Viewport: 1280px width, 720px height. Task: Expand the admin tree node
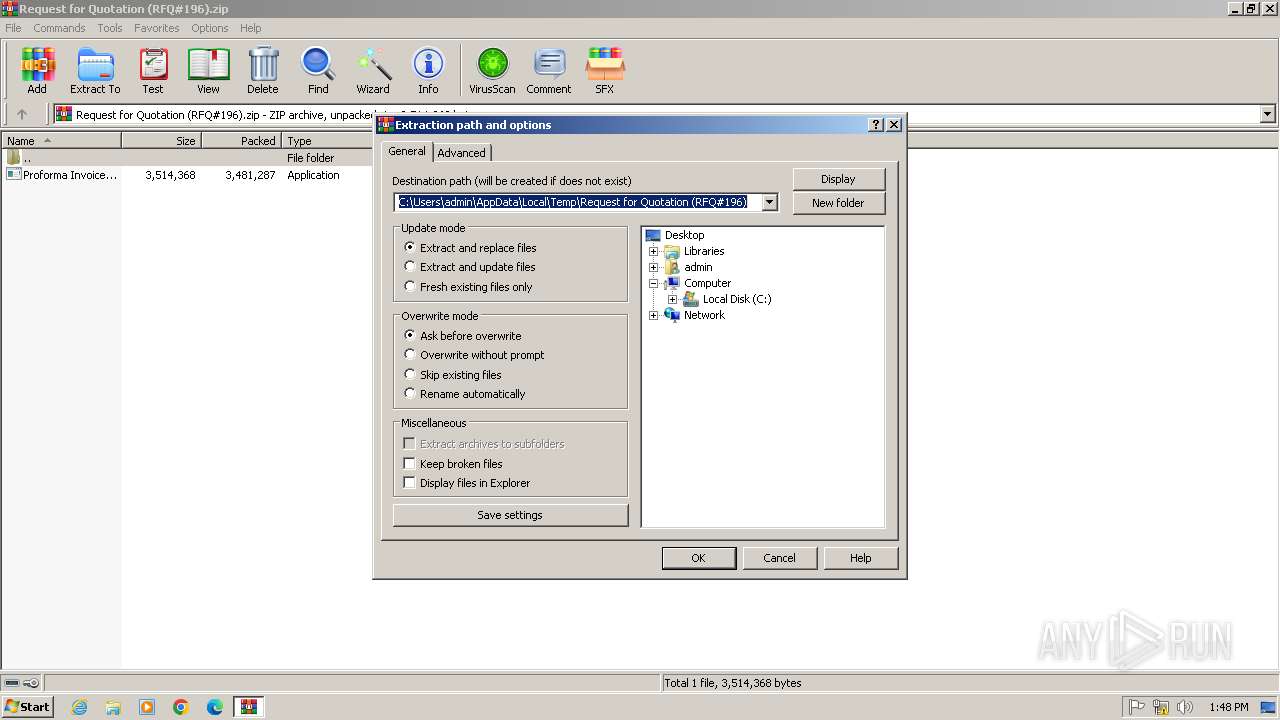(x=654, y=267)
